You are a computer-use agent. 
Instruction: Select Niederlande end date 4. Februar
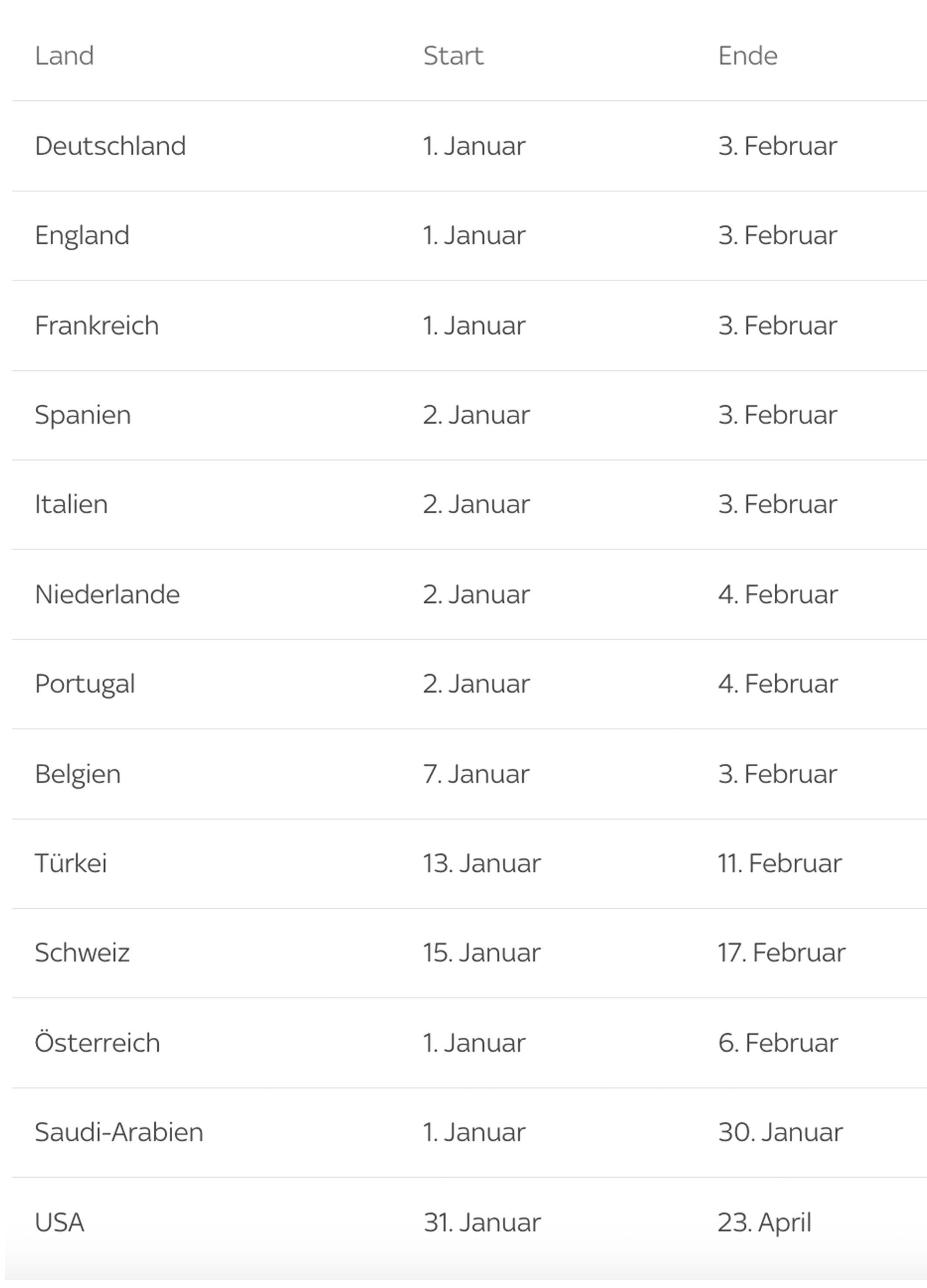pos(778,594)
